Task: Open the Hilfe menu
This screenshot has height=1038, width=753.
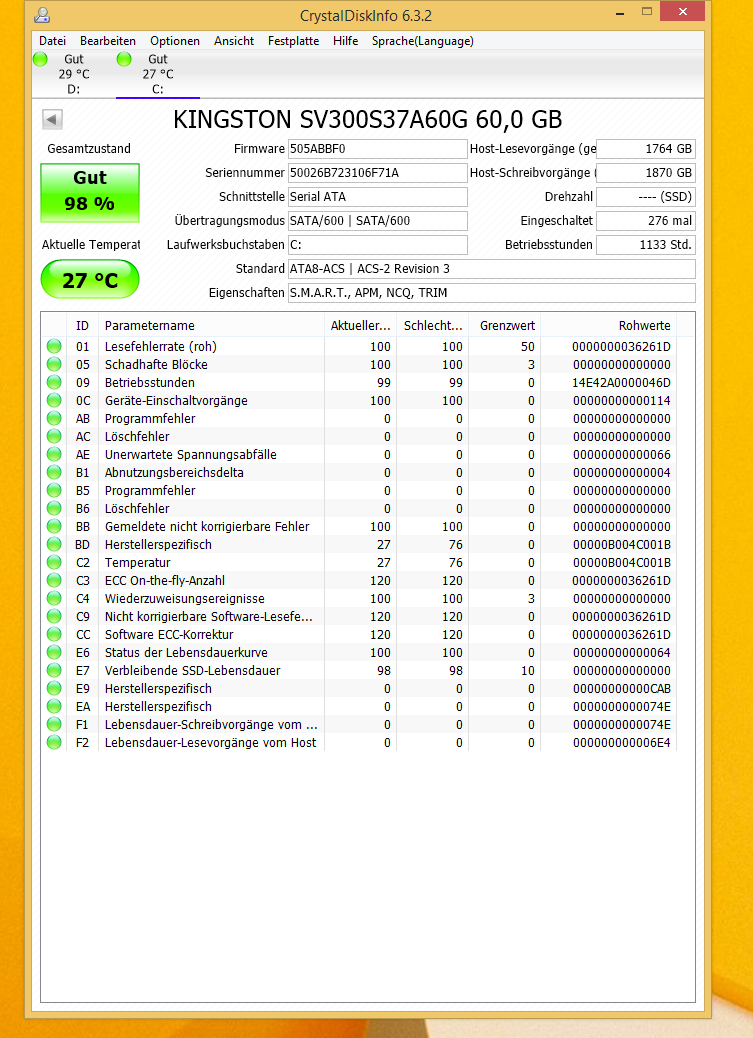Action: tap(346, 41)
